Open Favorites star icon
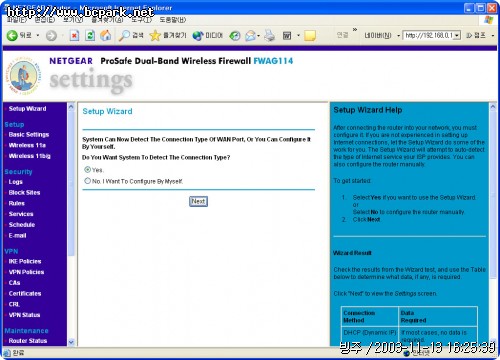 click(155, 35)
